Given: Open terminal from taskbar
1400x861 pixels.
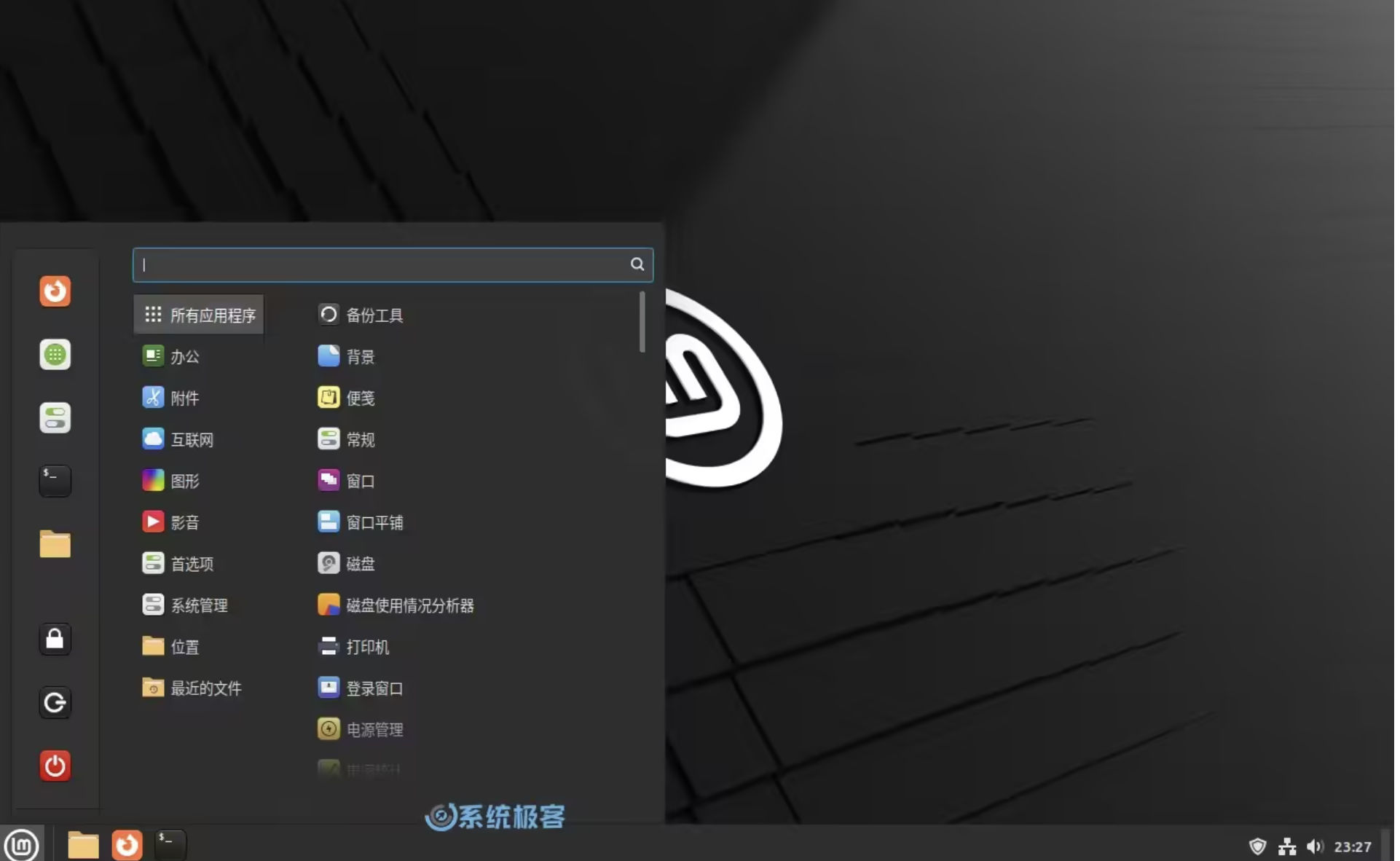Looking at the screenshot, I should pyautogui.click(x=170, y=845).
